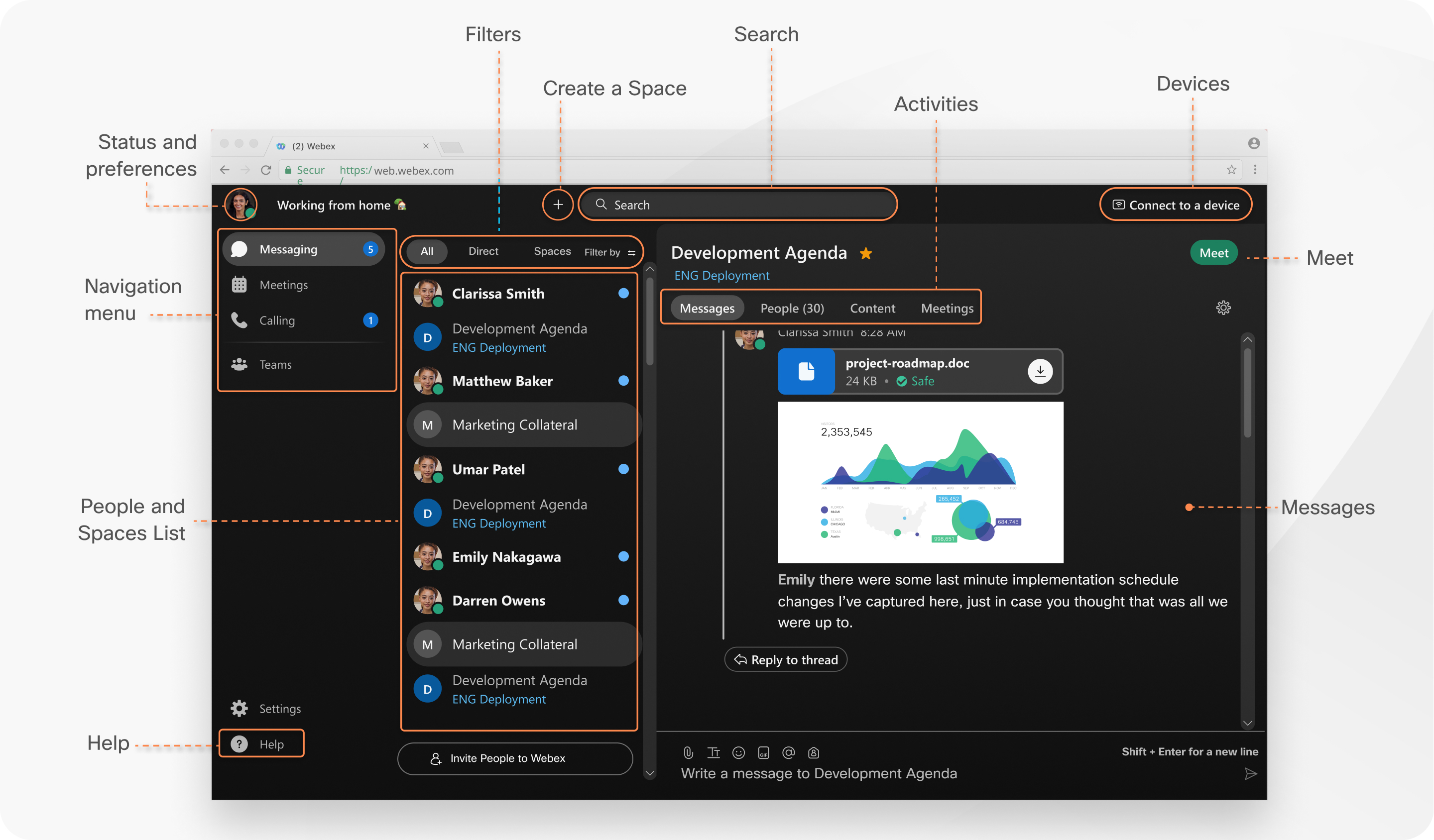
Task: Switch to the Spaces messages filter
Action: pyautogui.click(x=552, y=251)
